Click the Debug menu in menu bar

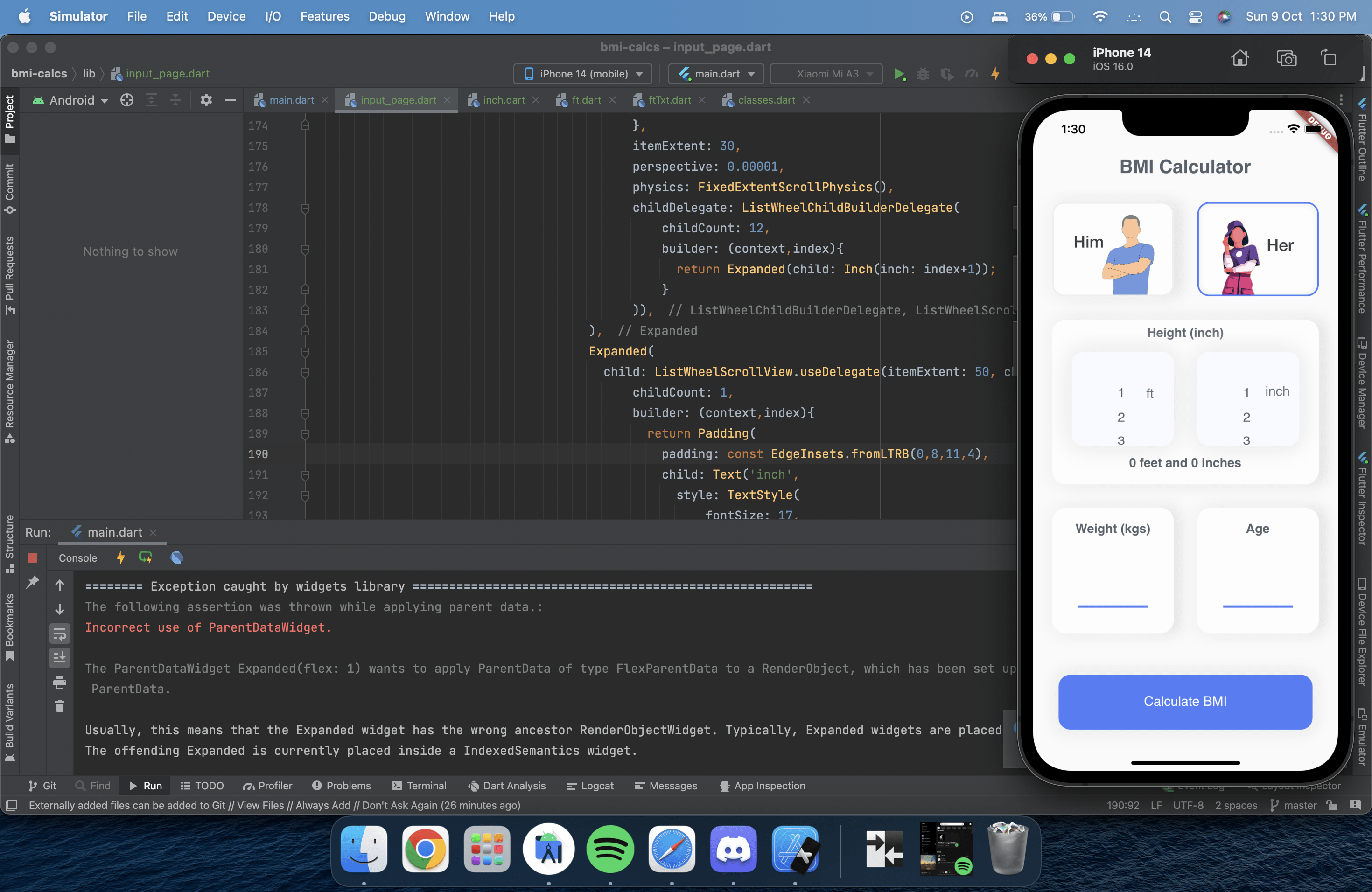[x=385, y=16]
